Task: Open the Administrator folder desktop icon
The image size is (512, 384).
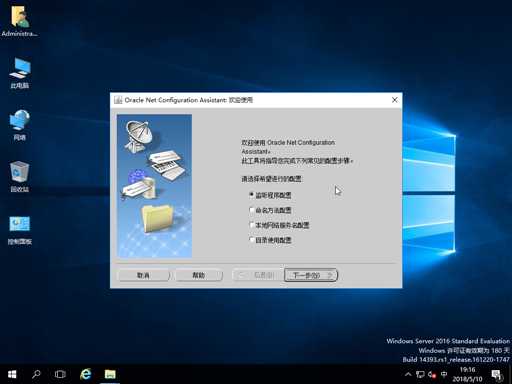Action: (20, 21)
